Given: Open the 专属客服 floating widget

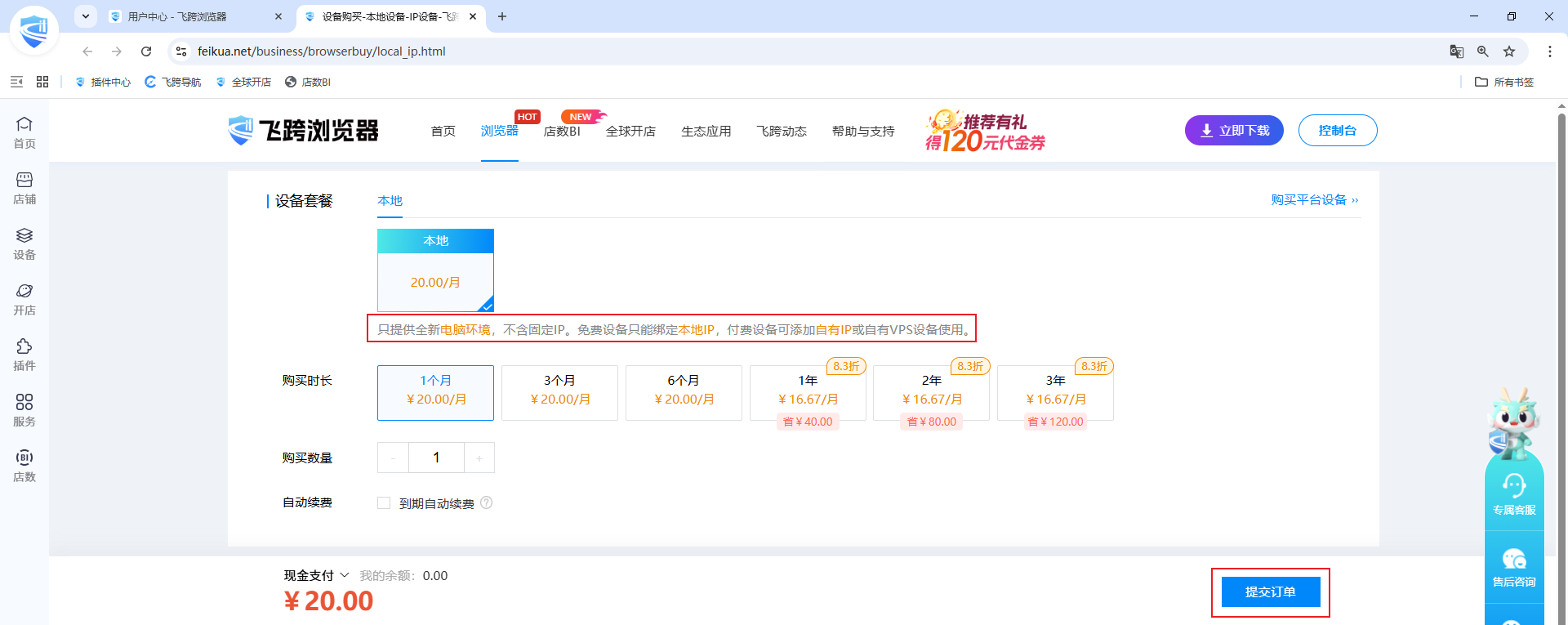Looking at the screenshot, I should (1514, 494).
